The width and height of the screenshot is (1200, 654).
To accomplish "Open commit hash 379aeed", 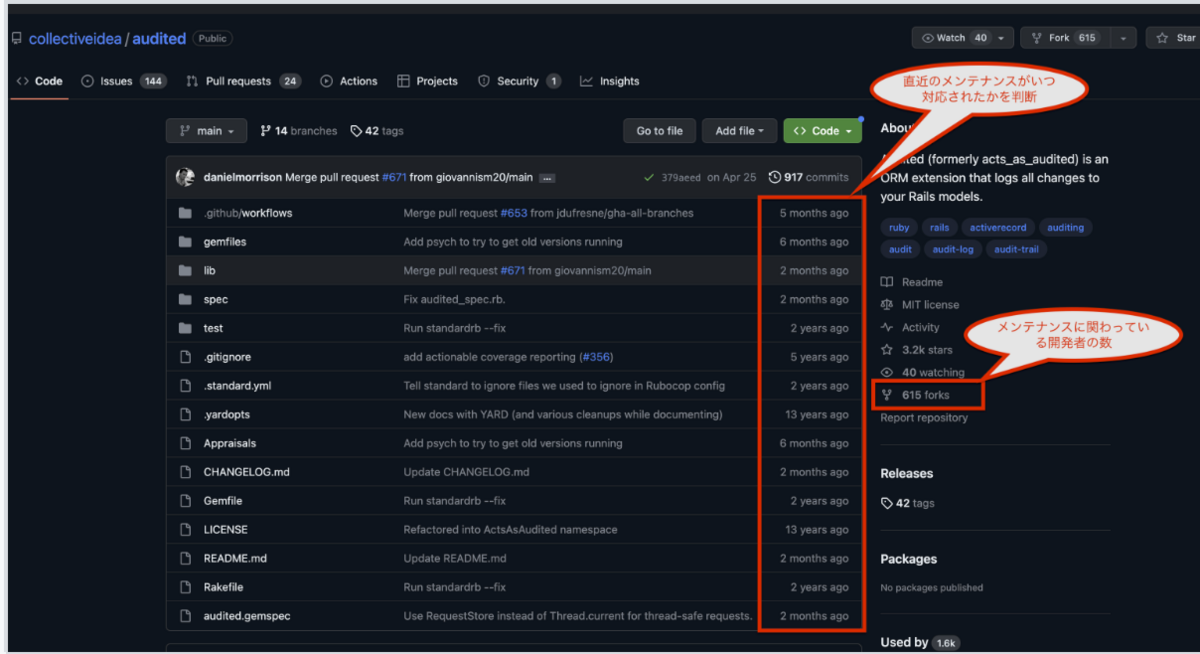I will pos(680,177).
